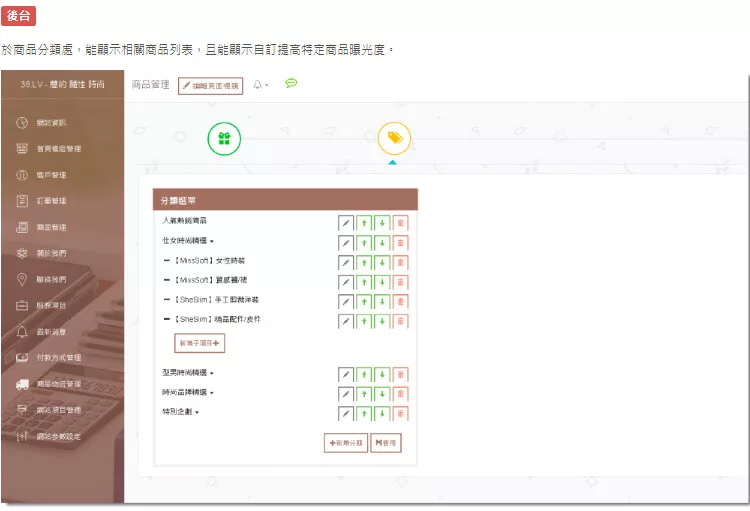Open 訂單管理 in the sidebar
This screenshot has width=750, height=511.
52,201
